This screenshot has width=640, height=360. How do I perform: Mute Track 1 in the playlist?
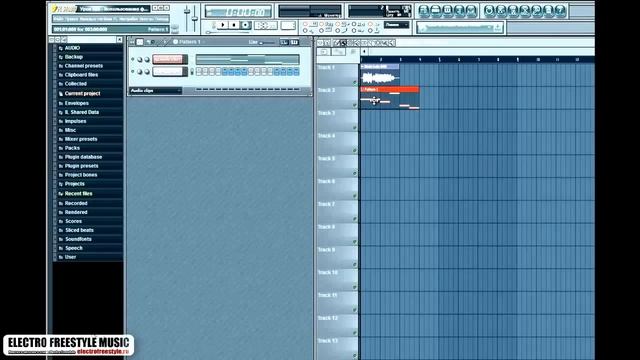click(355, 82)
